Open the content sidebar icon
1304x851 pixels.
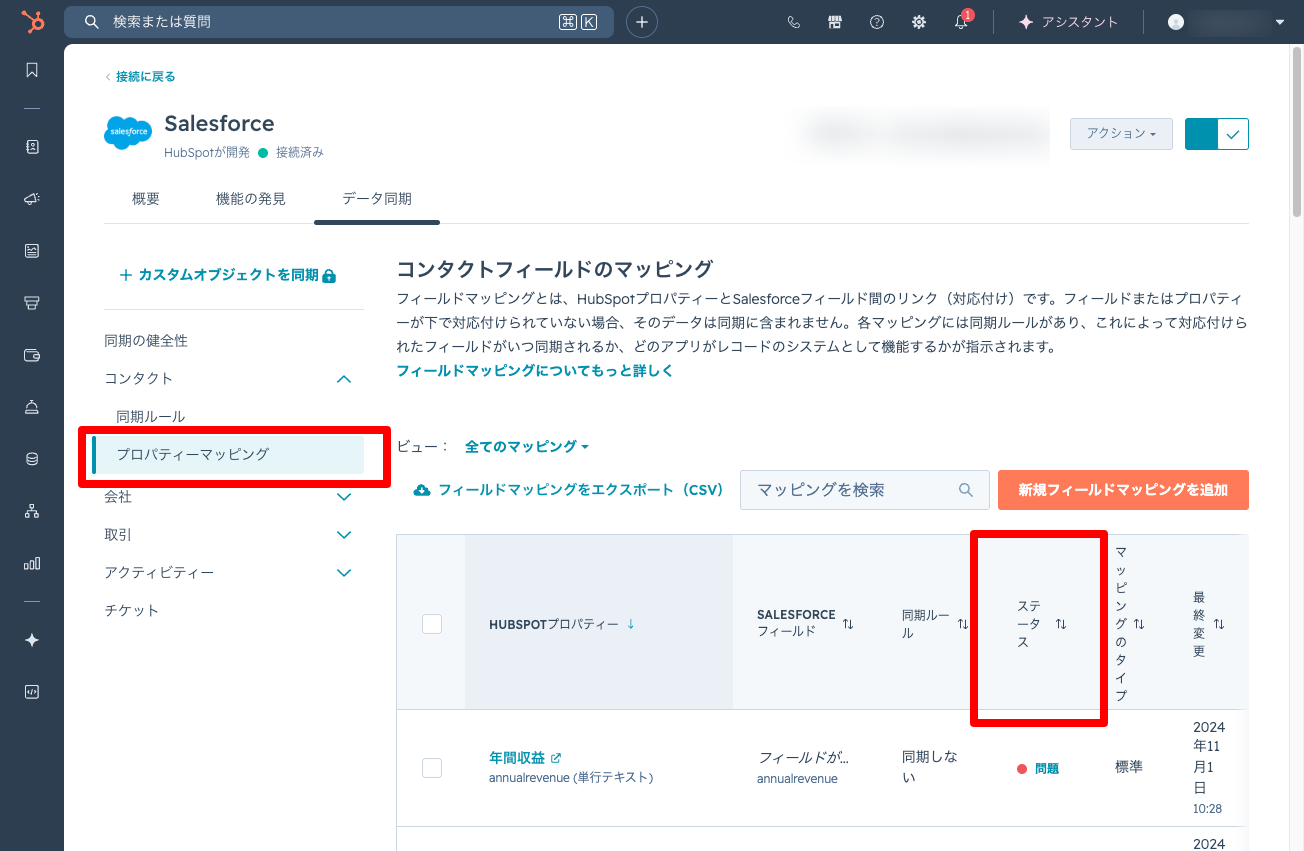(32, 251)
